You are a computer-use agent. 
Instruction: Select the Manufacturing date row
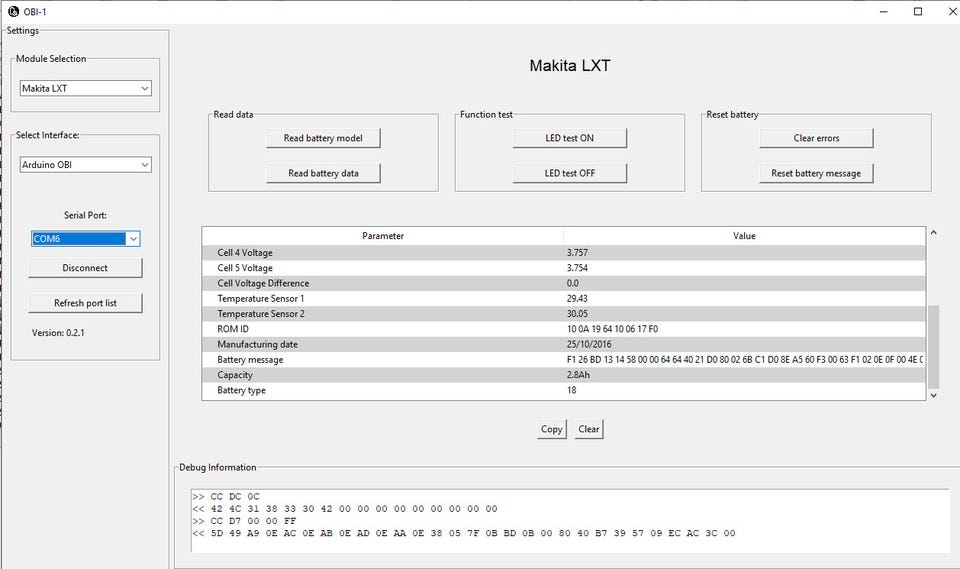(563, 344)
